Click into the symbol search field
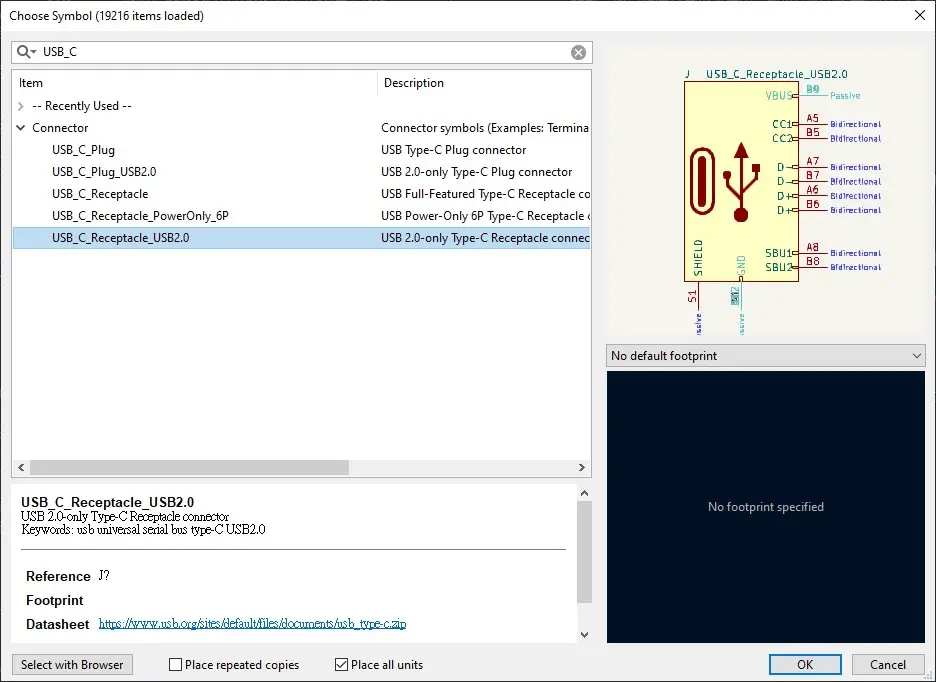 [304, 52]
